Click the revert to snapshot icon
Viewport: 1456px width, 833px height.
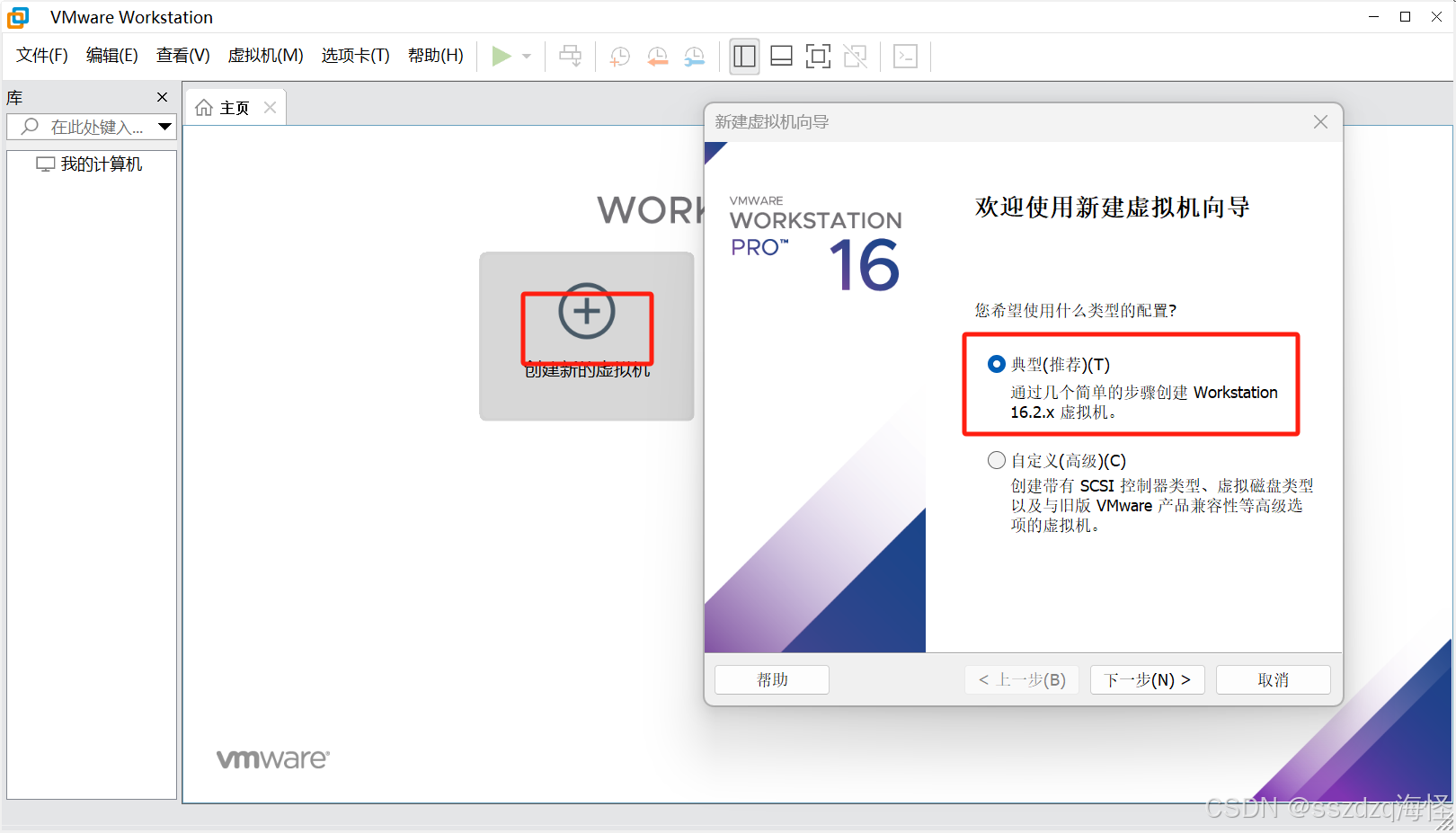click(657, 57)
